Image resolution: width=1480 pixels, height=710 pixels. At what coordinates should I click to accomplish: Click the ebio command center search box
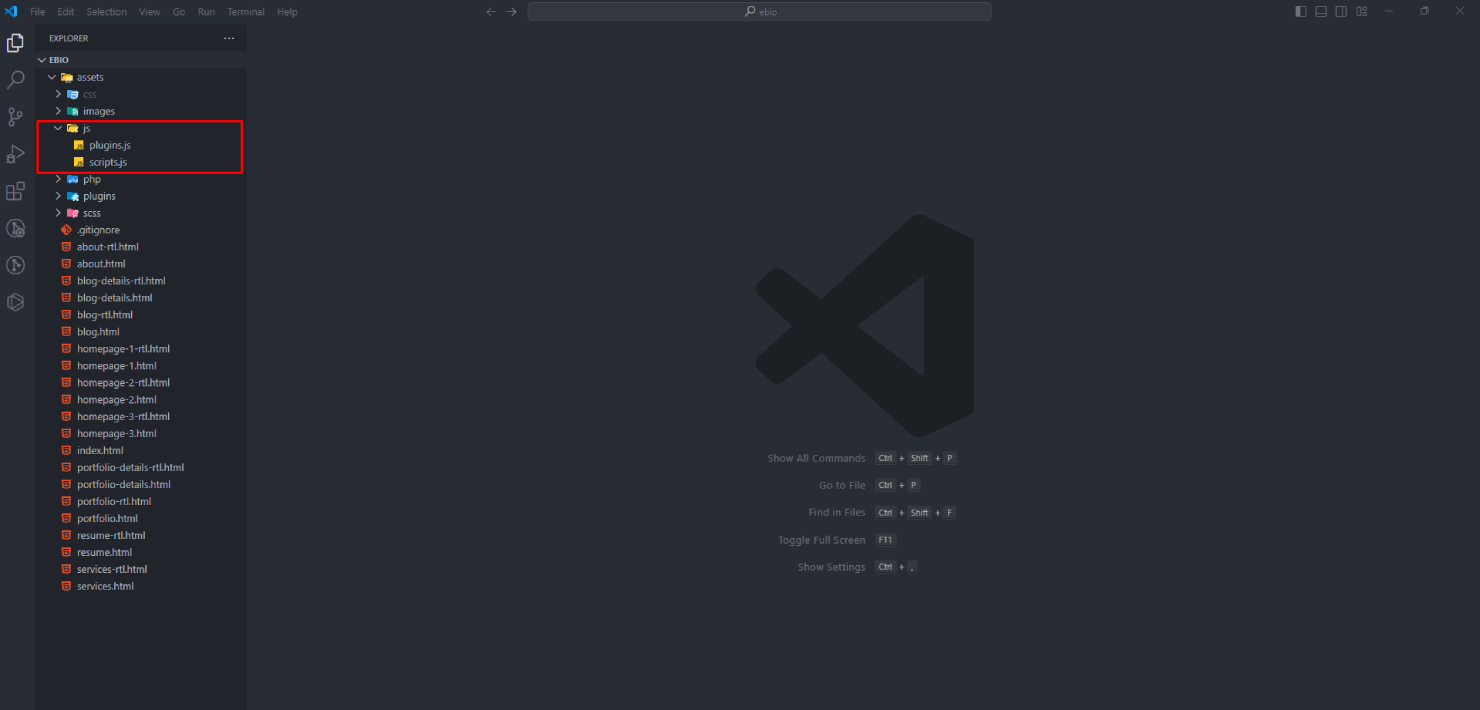(x=760, y=11)
